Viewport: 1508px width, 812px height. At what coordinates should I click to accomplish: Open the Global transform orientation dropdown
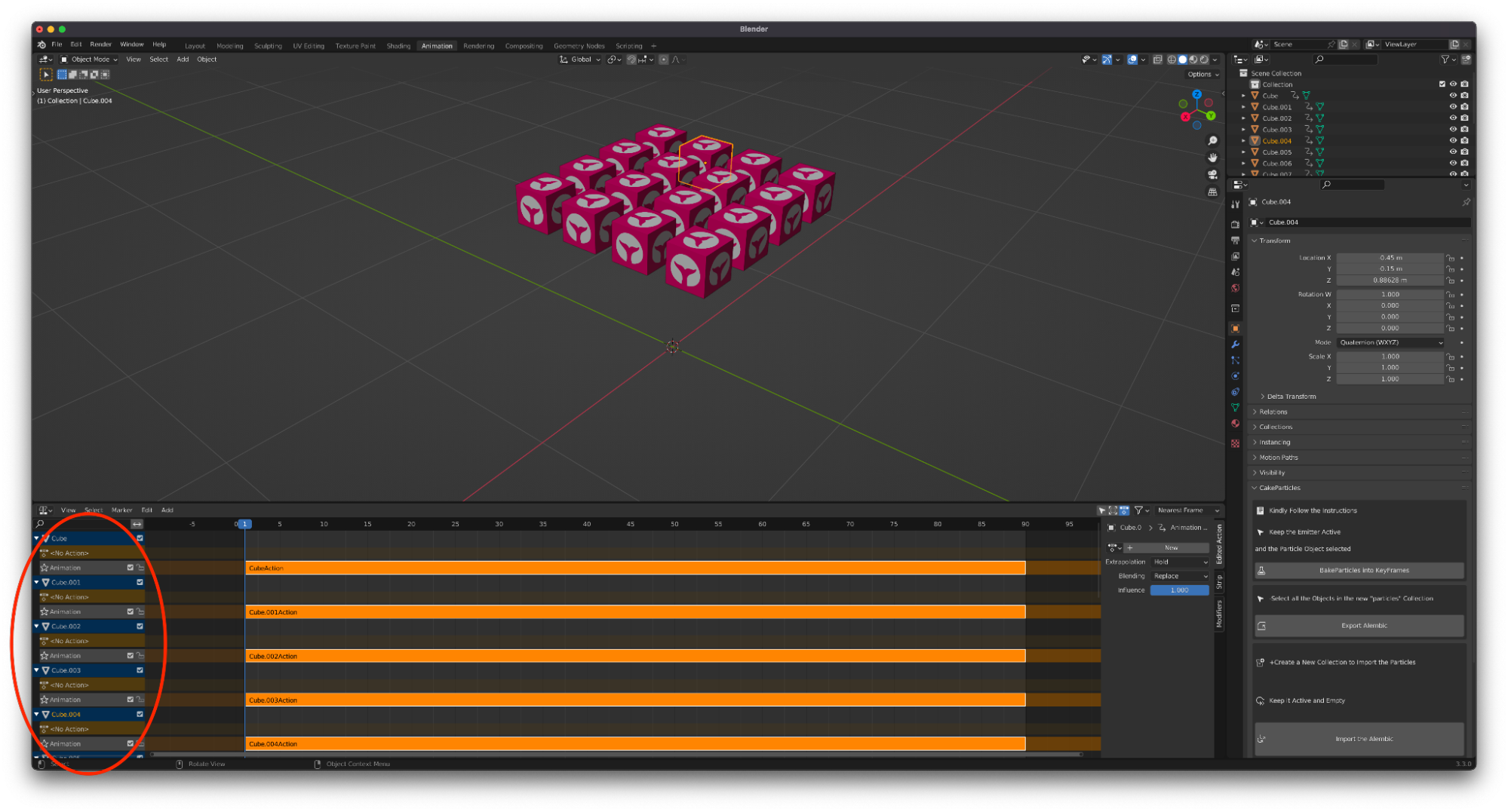click(580, 60)
